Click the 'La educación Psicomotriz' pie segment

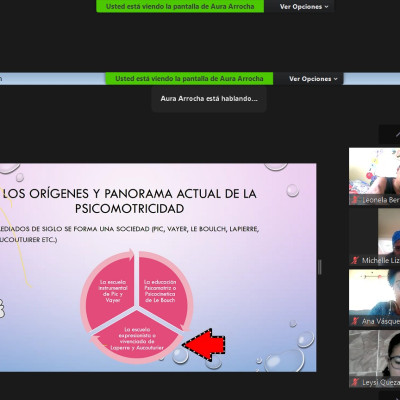coord(160,291)
